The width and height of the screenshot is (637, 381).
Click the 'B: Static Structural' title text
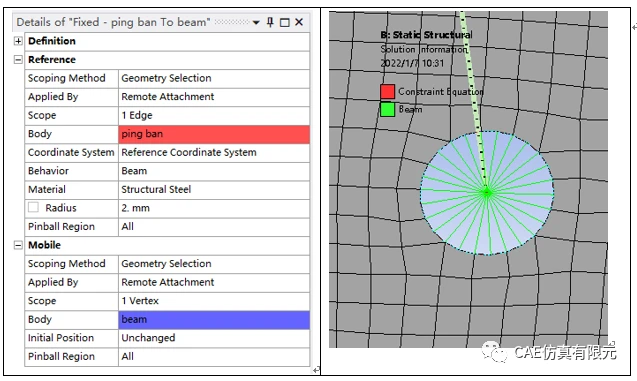point(427,35)
